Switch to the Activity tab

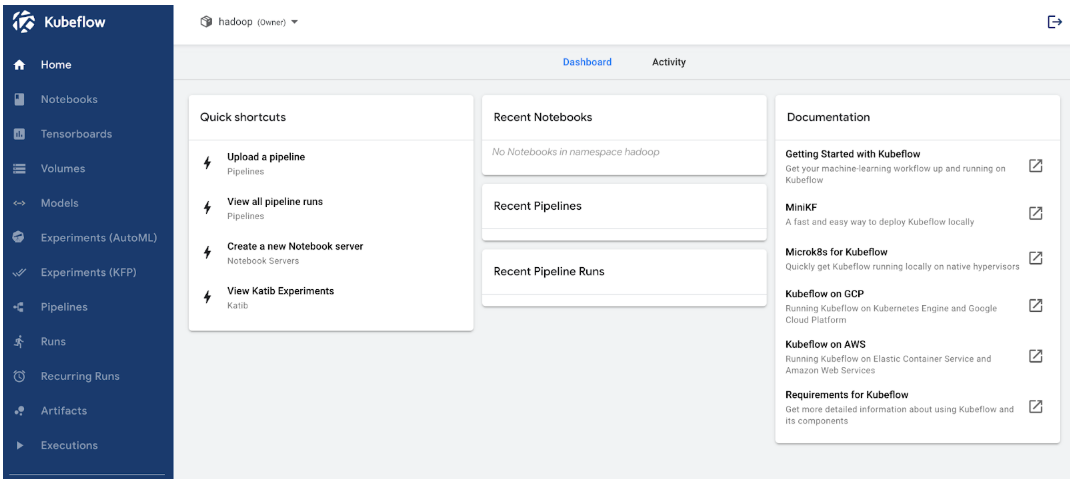[x=669, y=62]
